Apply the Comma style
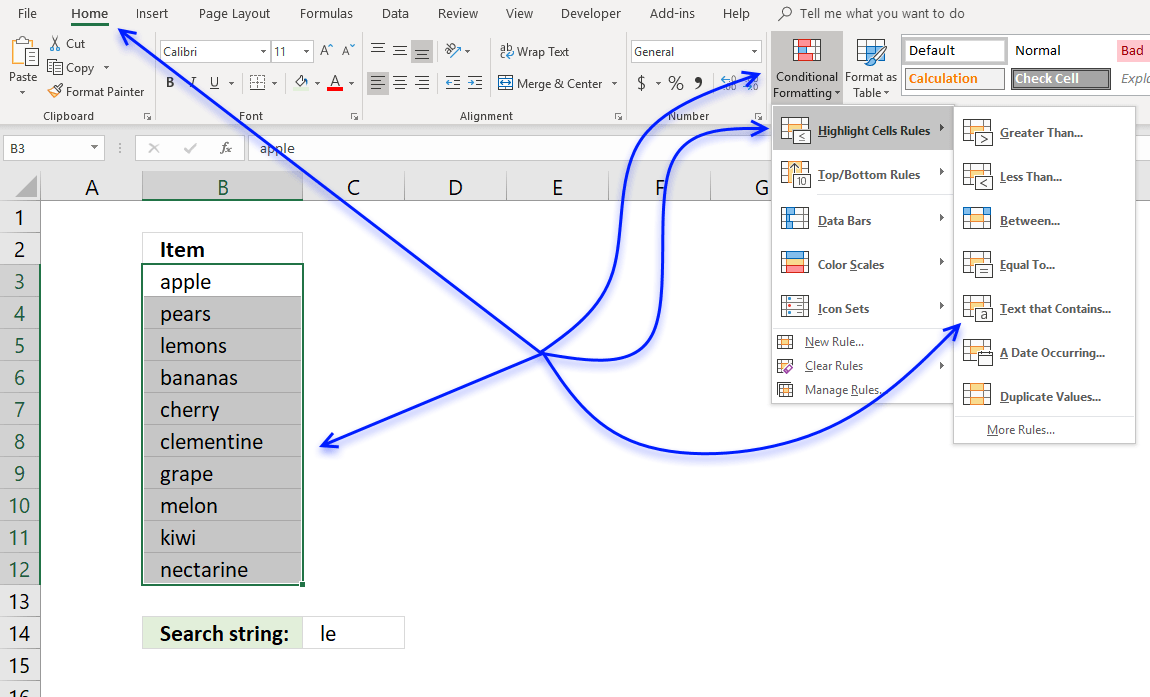This screenshot has width=1150, height=697. [x=698, y=83]
